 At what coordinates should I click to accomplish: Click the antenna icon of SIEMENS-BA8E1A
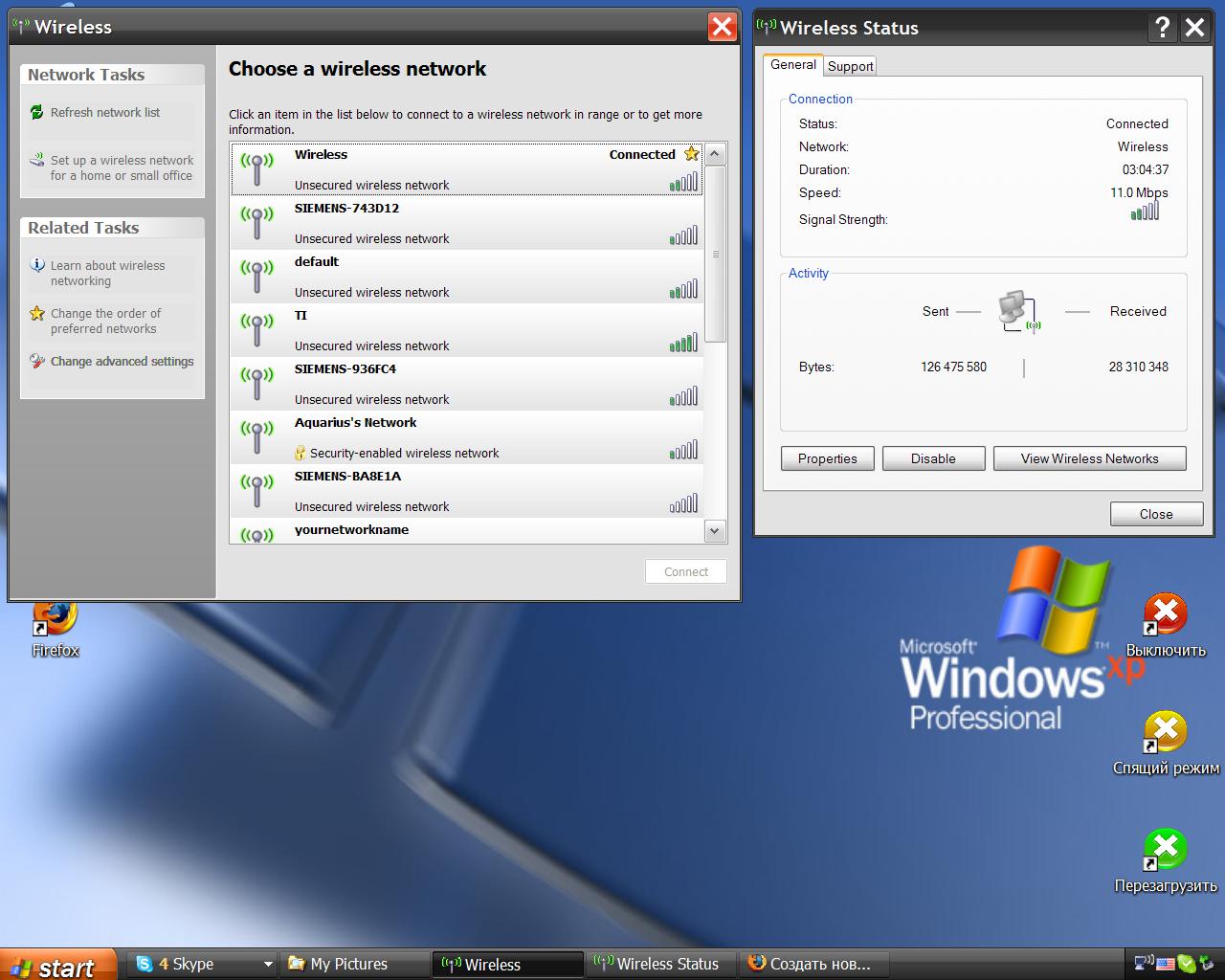tap(256, 491)
